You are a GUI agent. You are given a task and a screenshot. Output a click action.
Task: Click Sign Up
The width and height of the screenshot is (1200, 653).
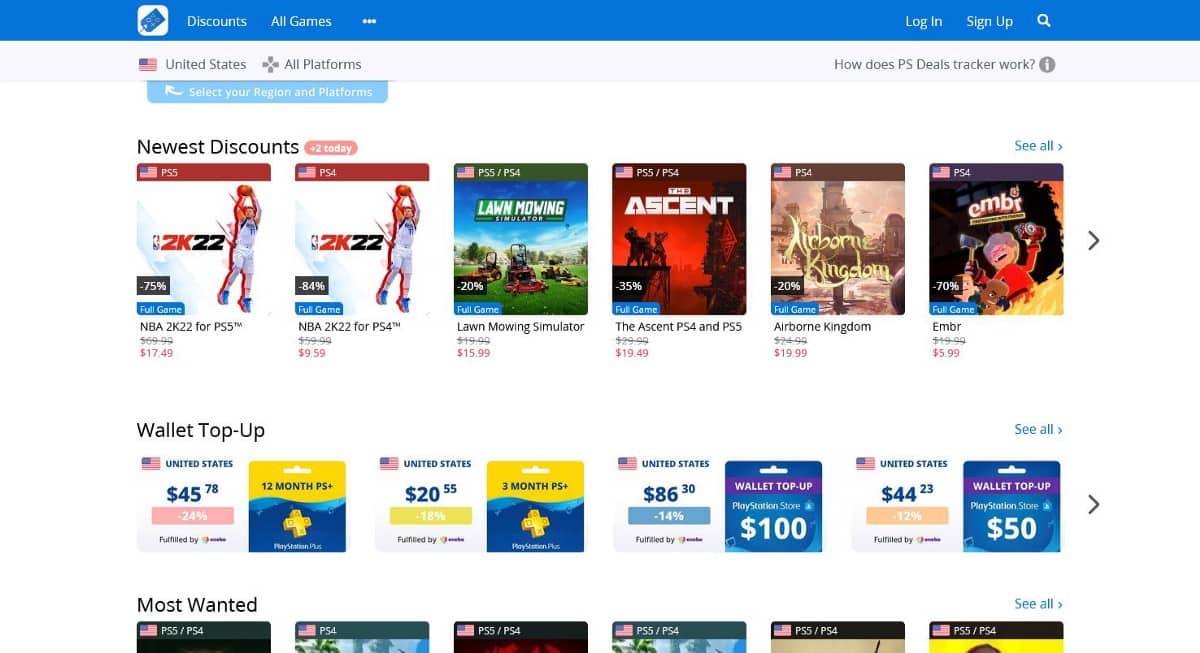tap(989, 21)
